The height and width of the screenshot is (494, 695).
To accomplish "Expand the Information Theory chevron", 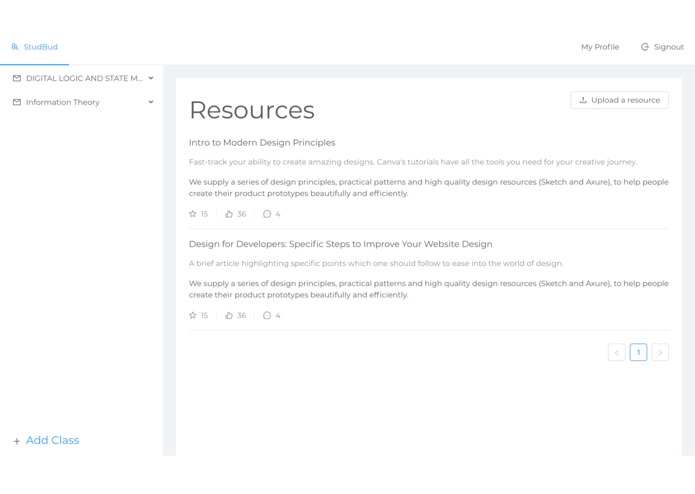I will (x=151, y=102).
